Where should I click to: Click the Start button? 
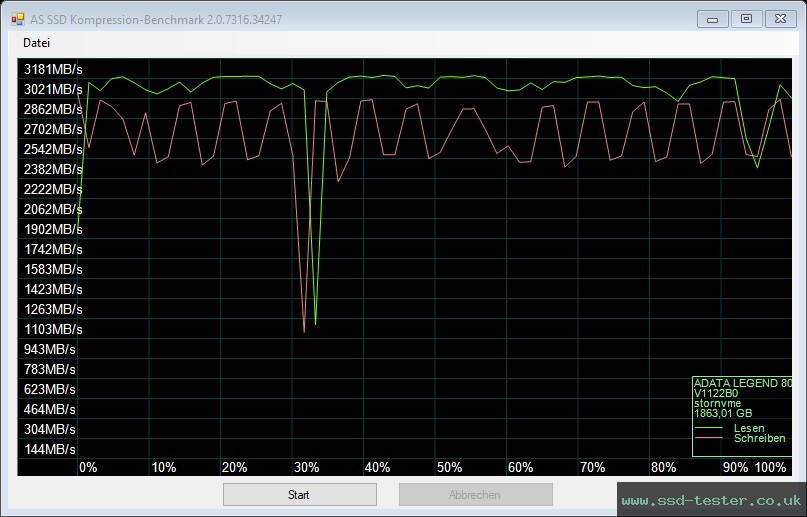[300, 495]
